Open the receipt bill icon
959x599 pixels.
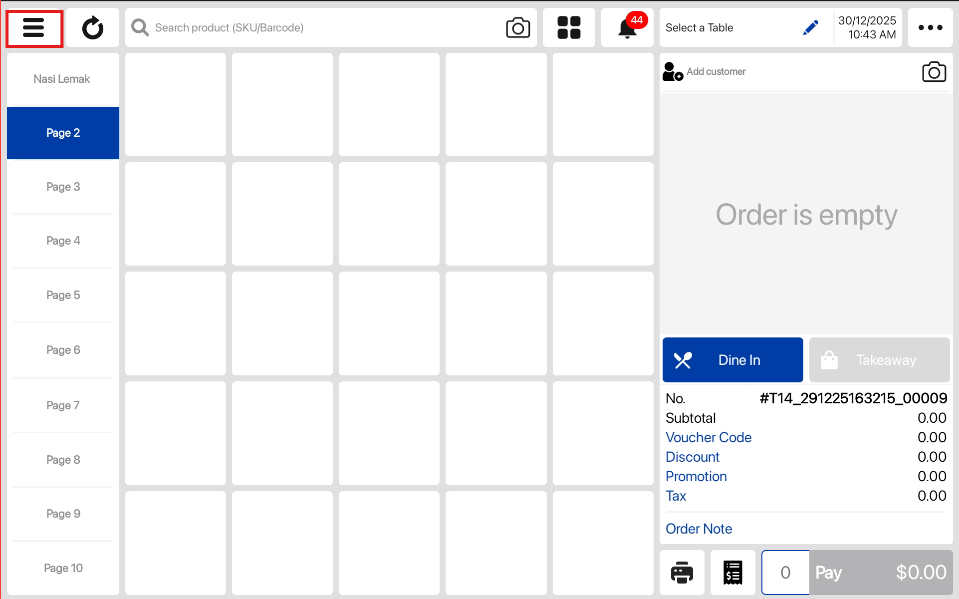(733, 573)
